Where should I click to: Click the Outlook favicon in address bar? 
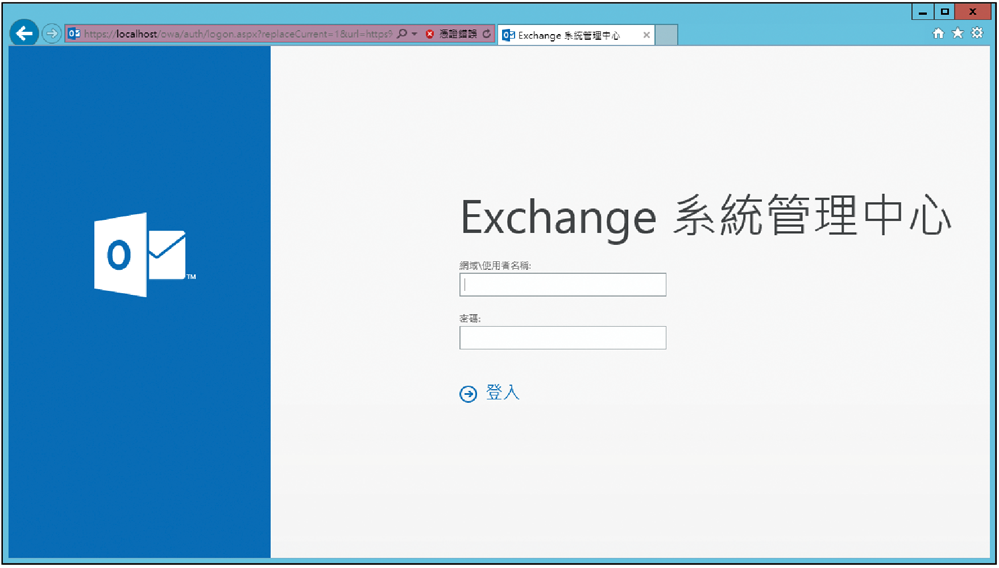click(x=75, y=34)
